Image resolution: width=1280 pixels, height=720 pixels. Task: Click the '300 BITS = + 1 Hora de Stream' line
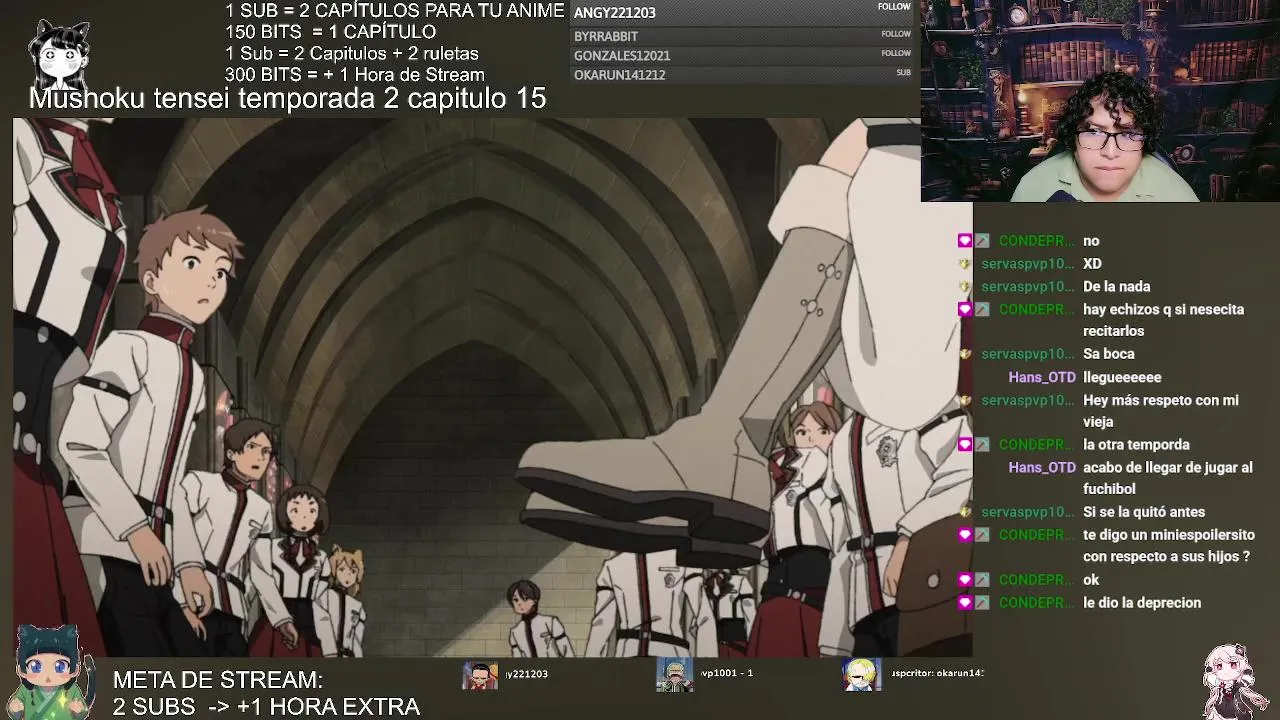tap(355, 75)
